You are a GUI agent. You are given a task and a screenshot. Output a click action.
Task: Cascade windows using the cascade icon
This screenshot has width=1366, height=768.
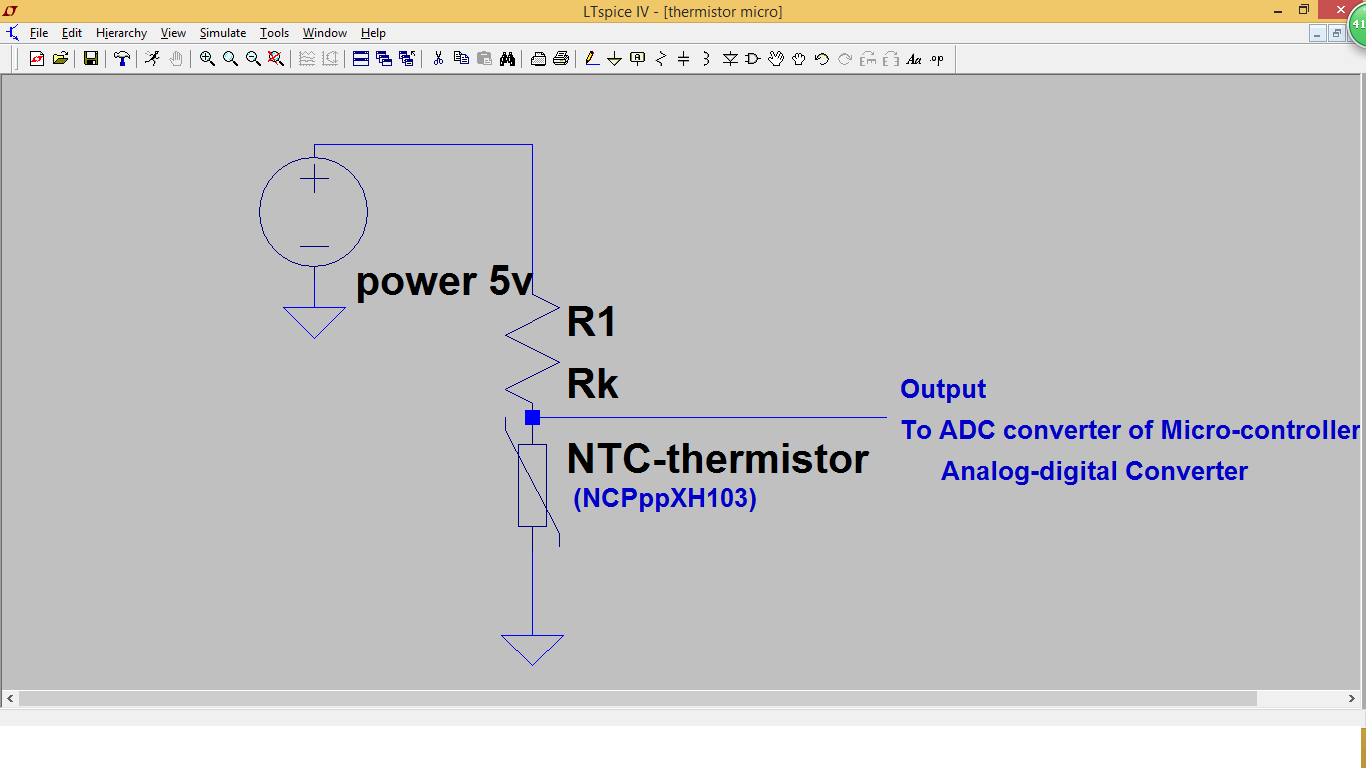coord(384,59)
